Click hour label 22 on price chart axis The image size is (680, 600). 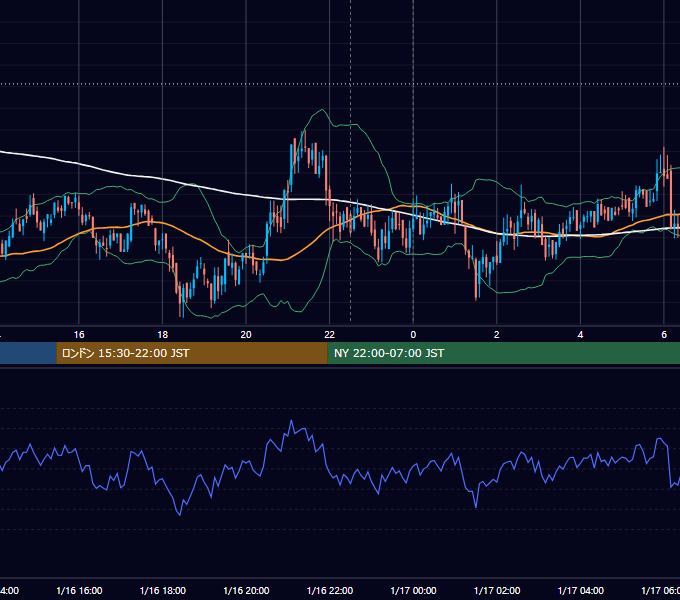330,335
